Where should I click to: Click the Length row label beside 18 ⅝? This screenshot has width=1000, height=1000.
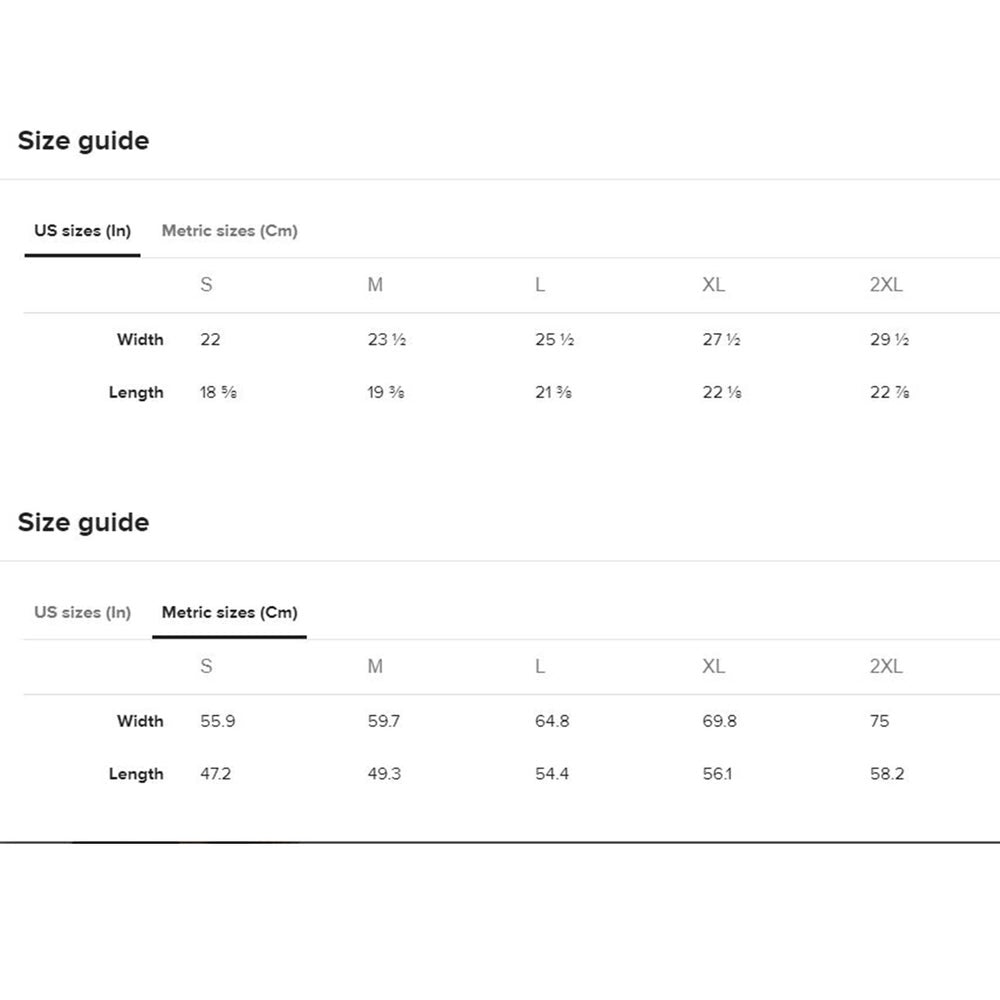coord(136,393)
